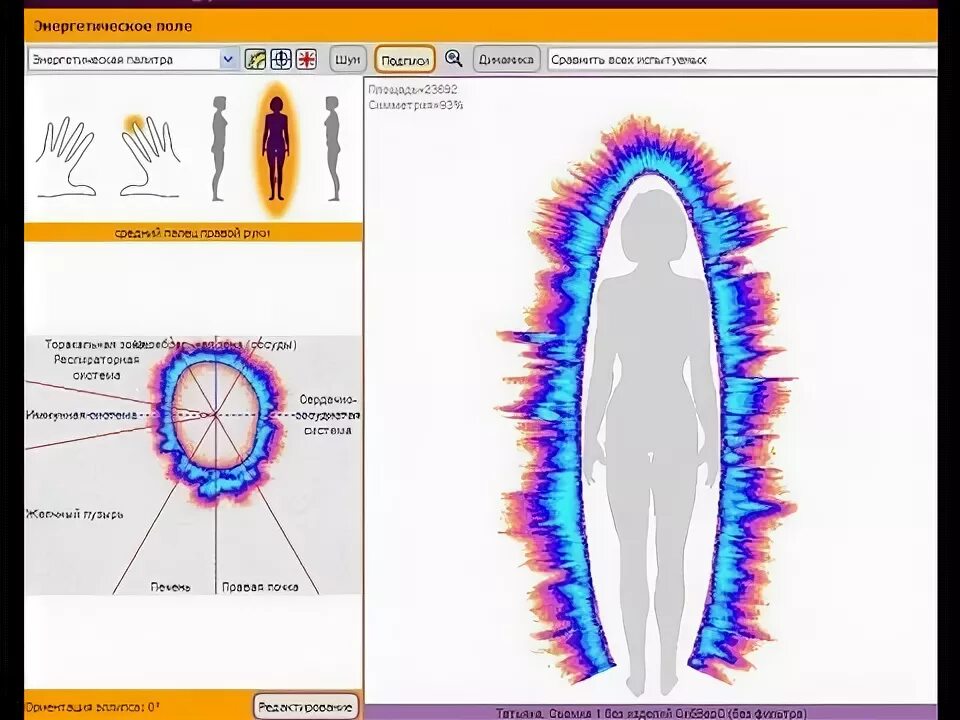Click the Динамика button
This screenshot has width=960, height=720.
(506, 59)
